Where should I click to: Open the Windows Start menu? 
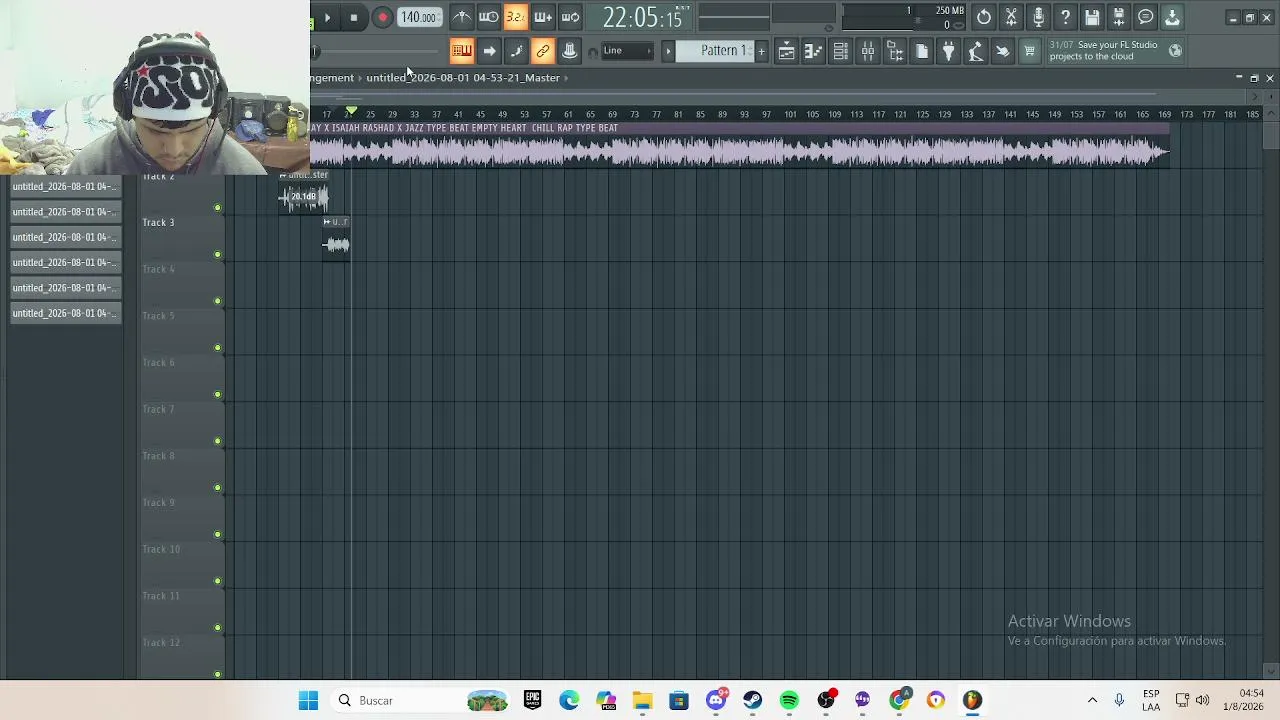coord(308,700)
